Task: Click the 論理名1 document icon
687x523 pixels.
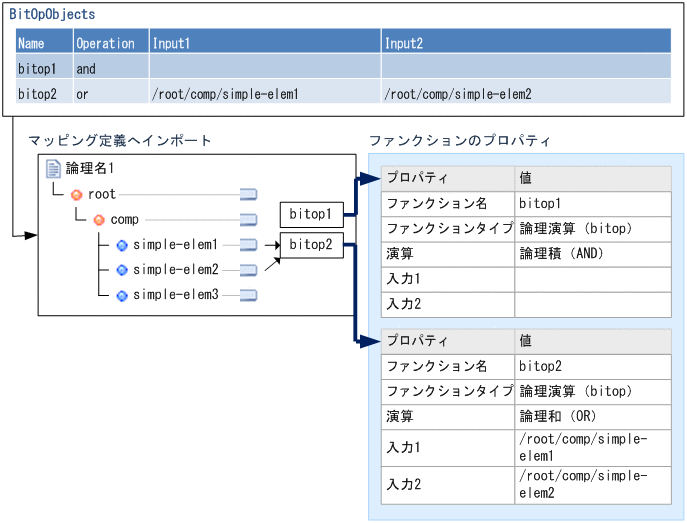Action: click(x=54, y=169)
